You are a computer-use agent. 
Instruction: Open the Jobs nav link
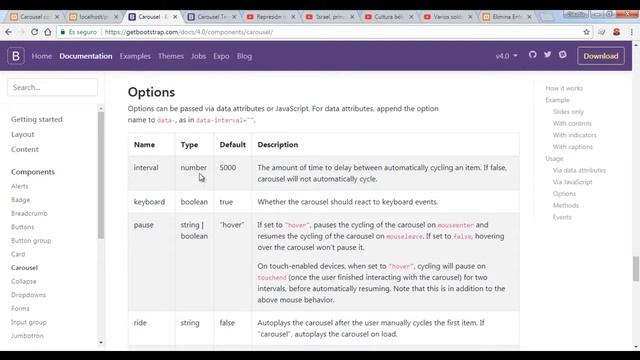pyautogui.click(x=198, y=56)
